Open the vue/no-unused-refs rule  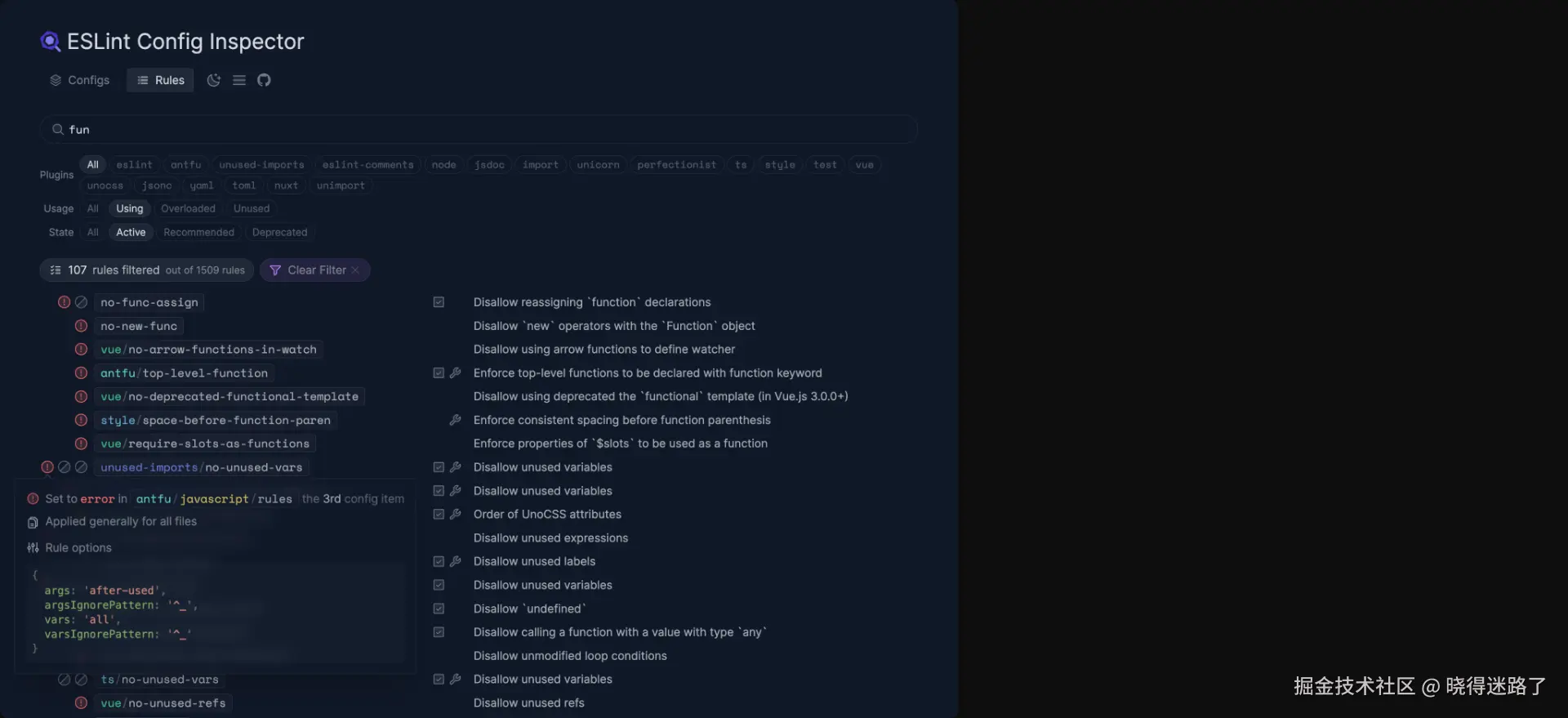point(163,703)
